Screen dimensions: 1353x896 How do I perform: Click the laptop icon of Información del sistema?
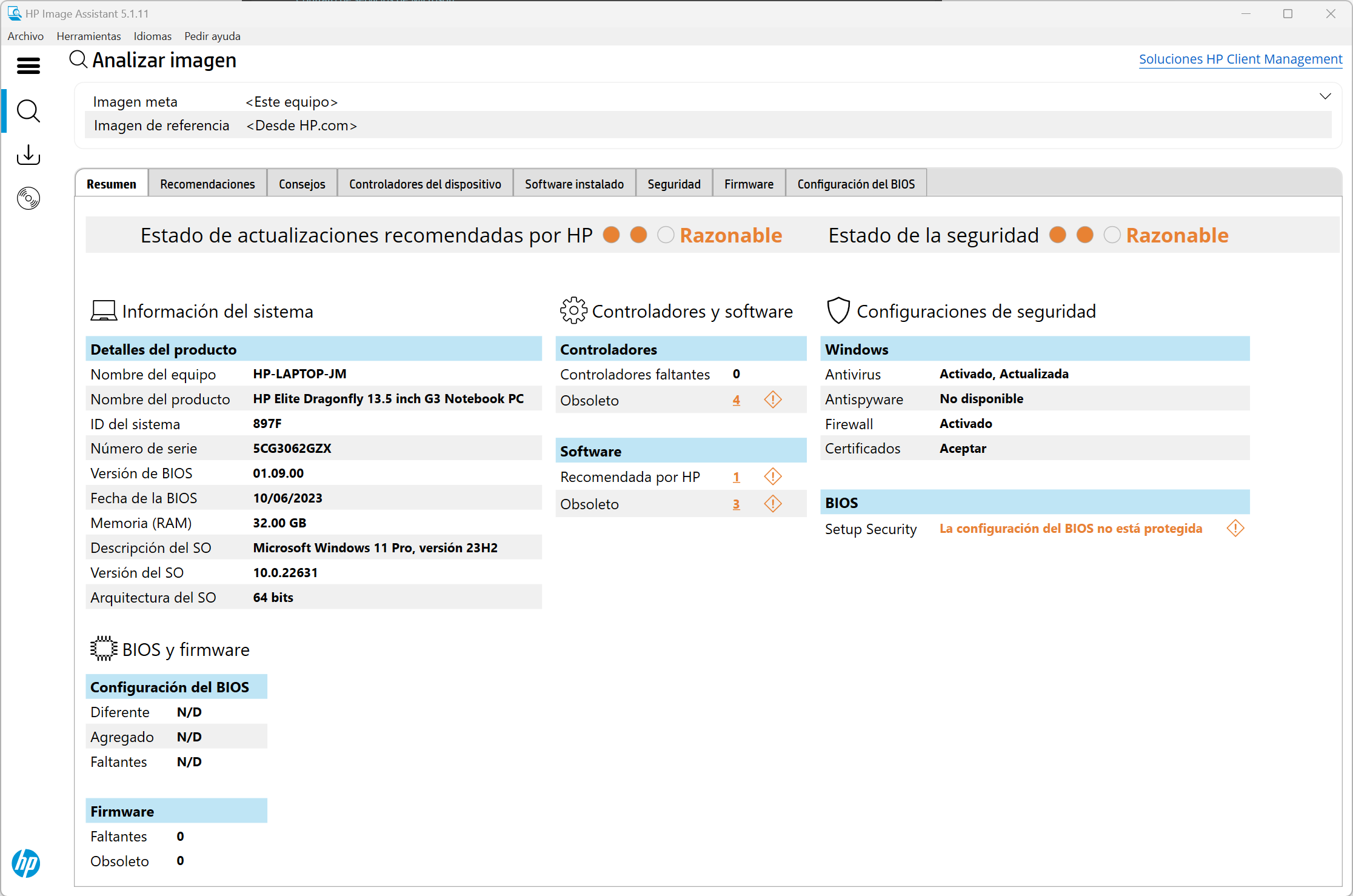point(104,310)
